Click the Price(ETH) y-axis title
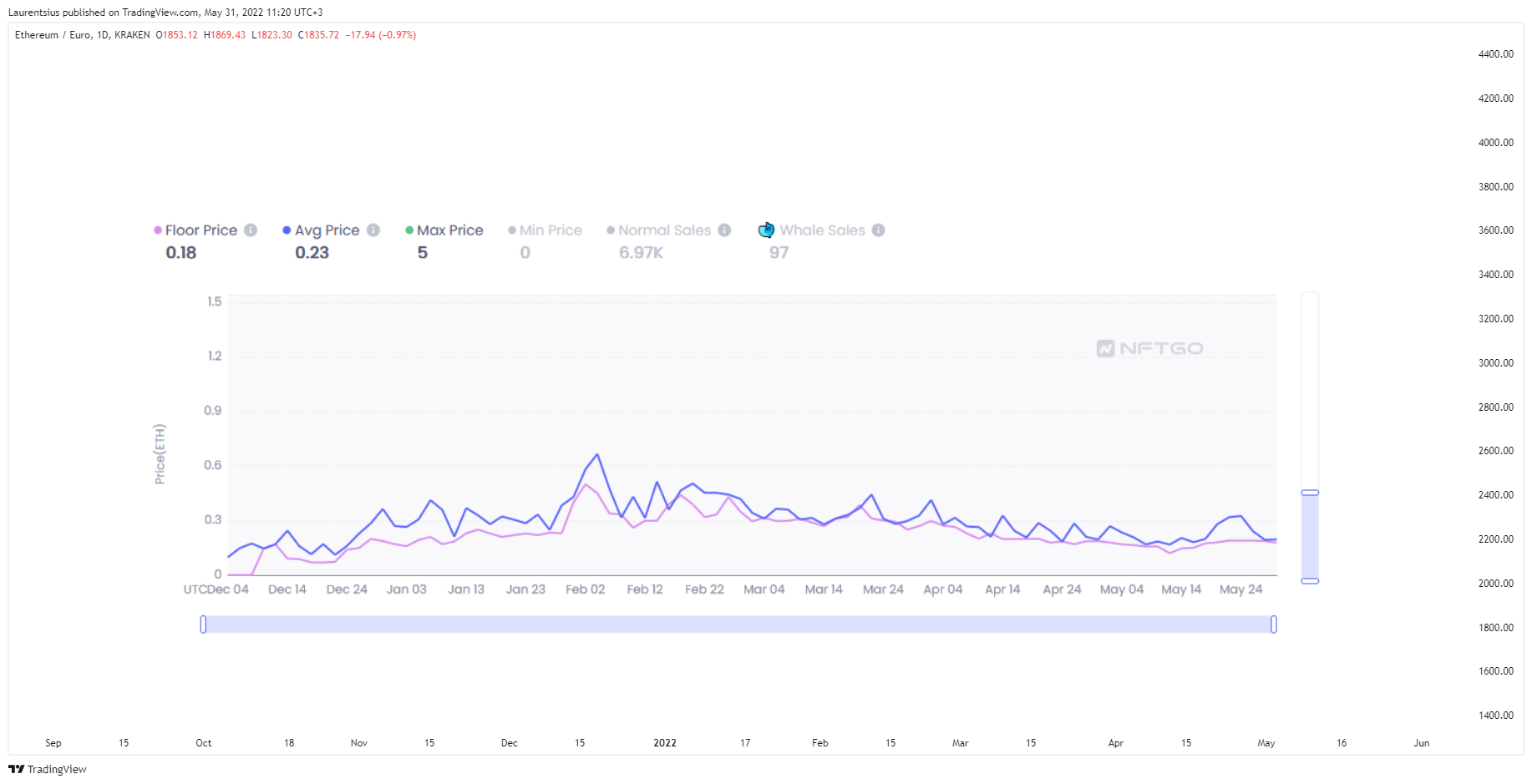The width and height of the screenshot is (1532, 784). point(160,454)
